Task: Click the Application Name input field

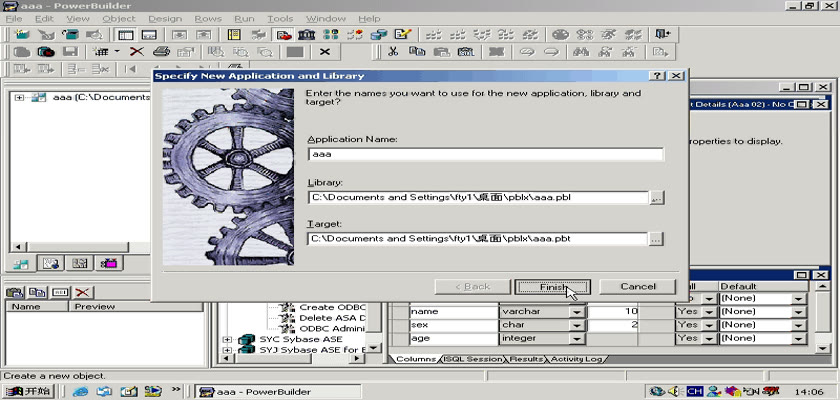Action: tap(486, 154)
